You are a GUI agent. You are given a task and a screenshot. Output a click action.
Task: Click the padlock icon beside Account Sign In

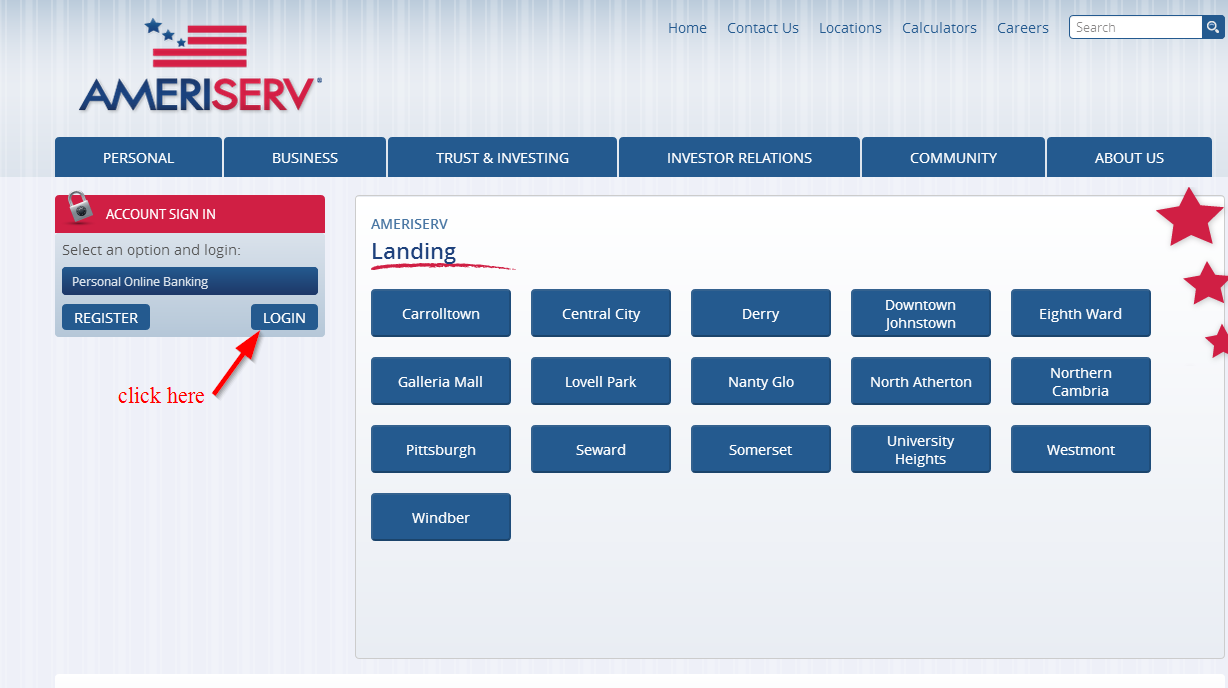click(x=80, y=208)
